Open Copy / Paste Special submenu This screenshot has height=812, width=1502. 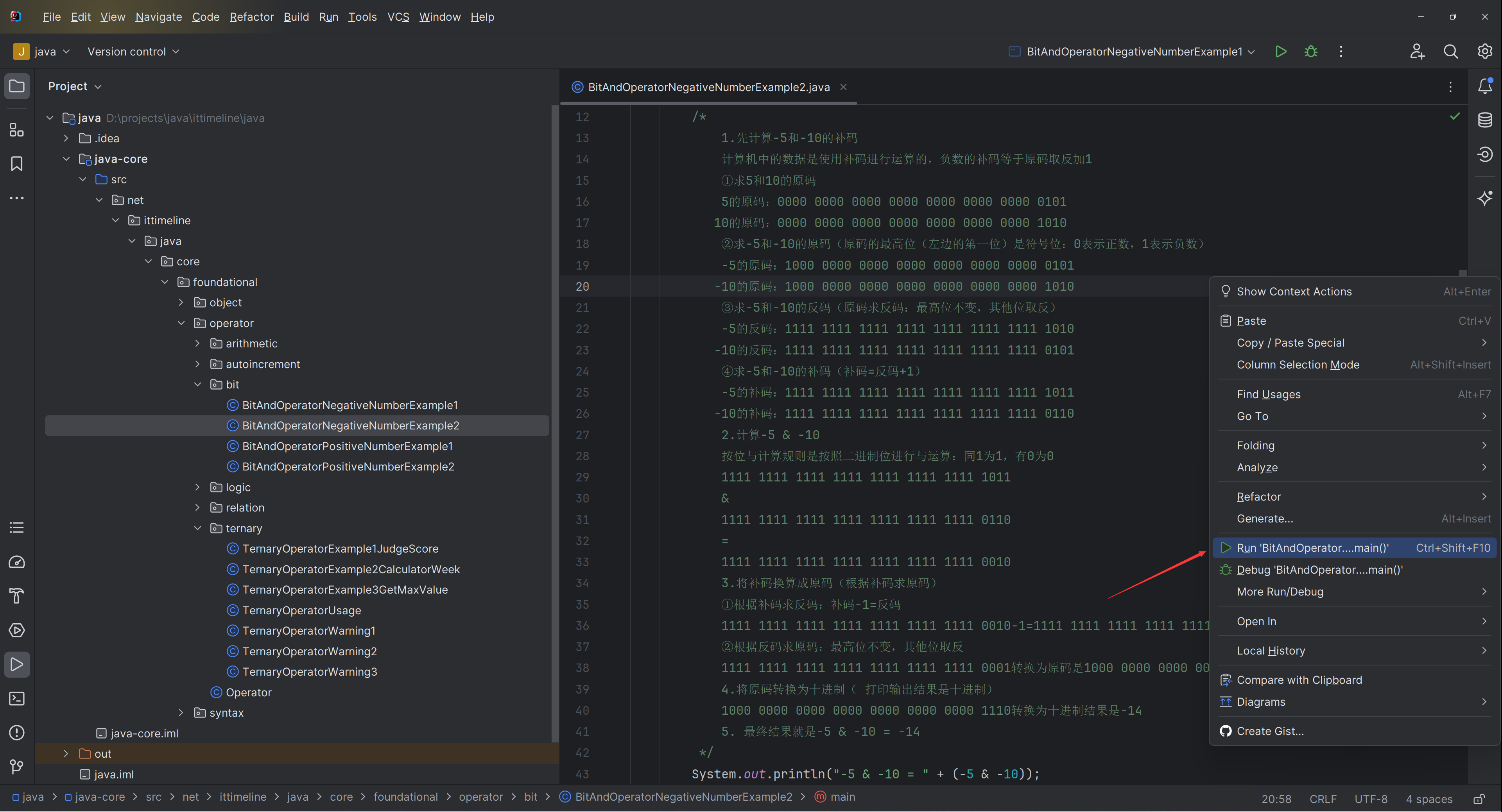1355,343
